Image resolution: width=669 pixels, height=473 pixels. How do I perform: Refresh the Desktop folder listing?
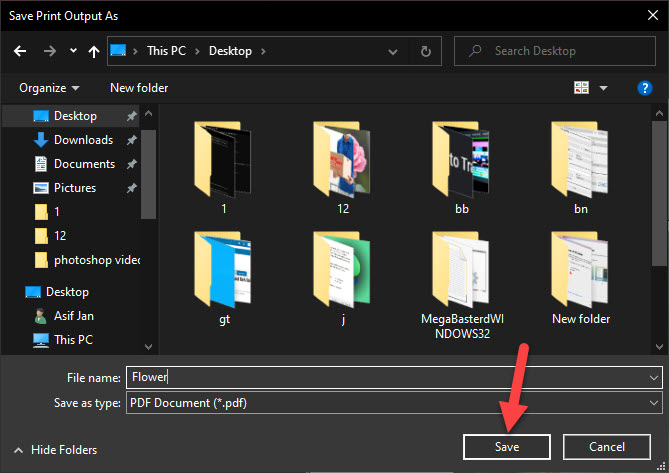coord(426,51)
